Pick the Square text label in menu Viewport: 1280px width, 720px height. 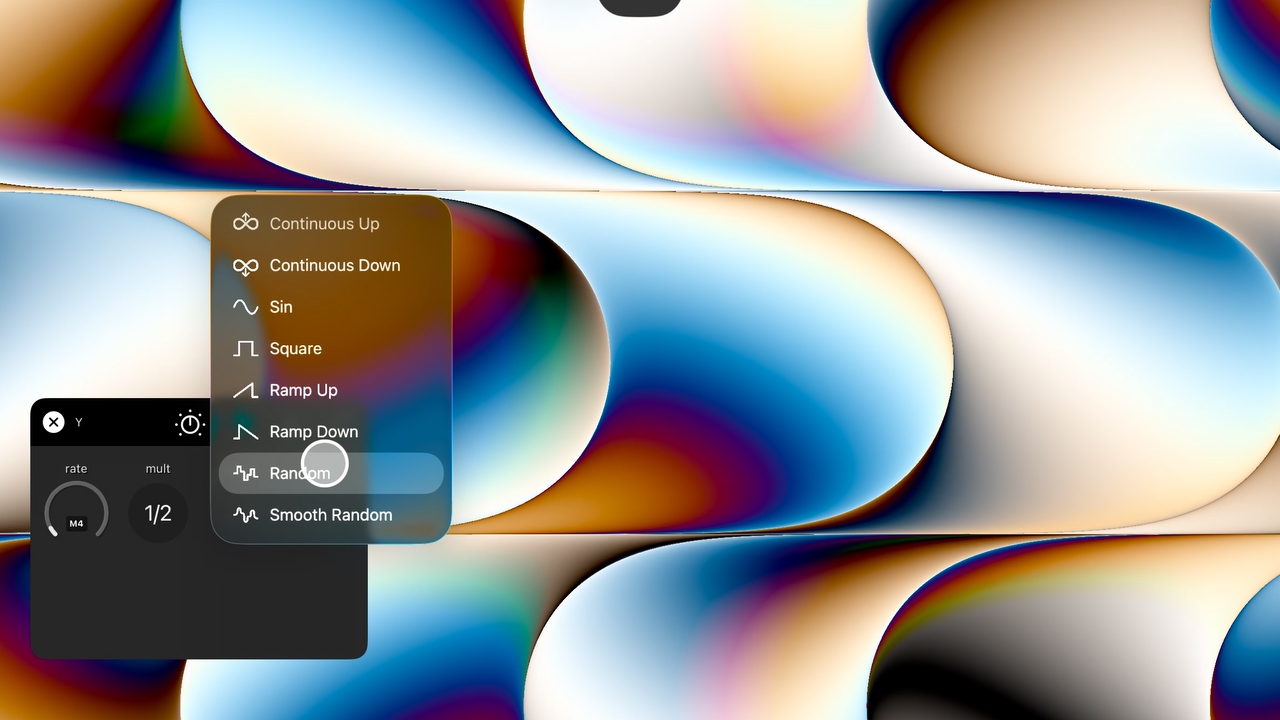[295, 349]
